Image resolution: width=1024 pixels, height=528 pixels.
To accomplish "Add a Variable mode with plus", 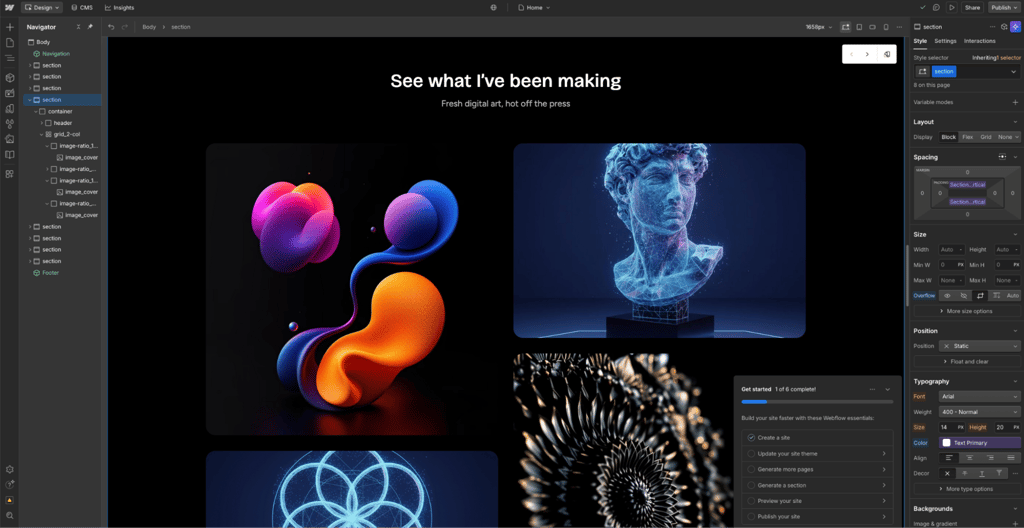I will (x=1015, y=103).
